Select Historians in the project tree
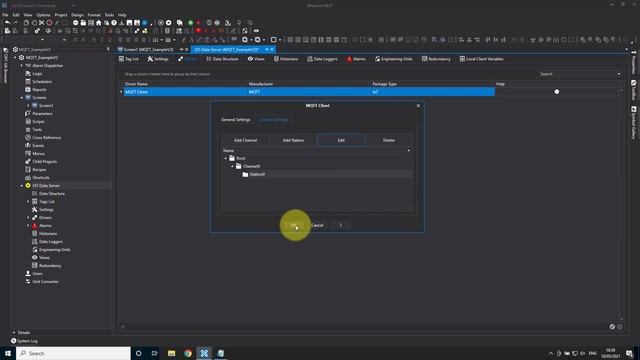 [48, 233]
